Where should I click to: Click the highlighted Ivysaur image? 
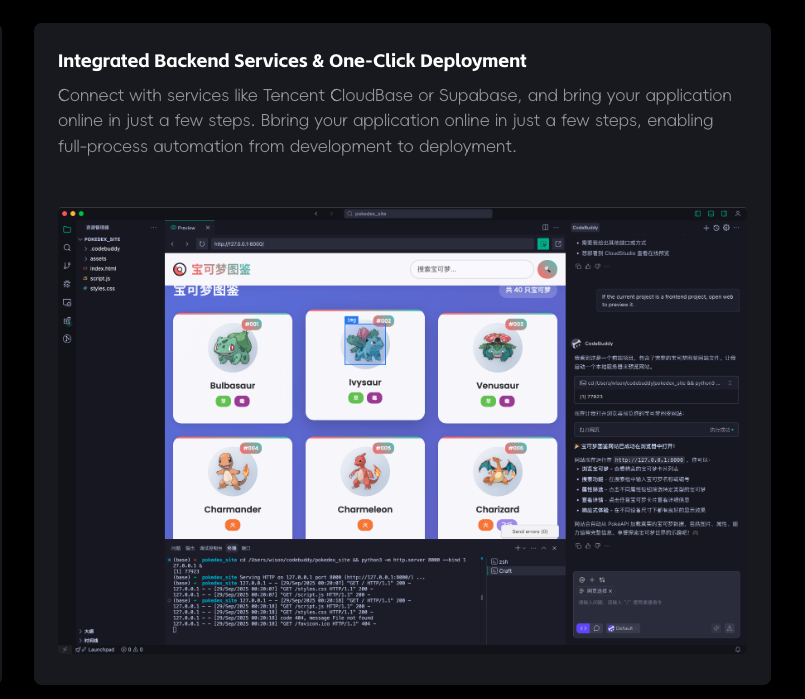(365, 344)
